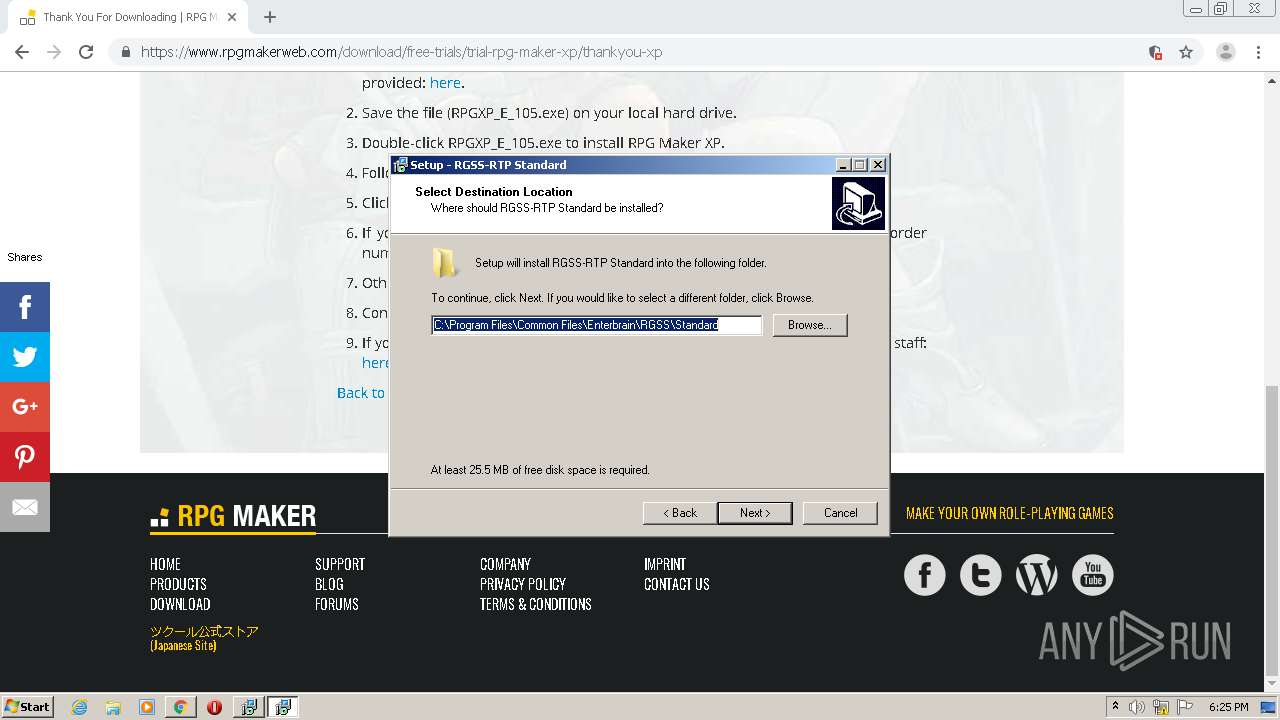This screenshot has height=720, width=1280.
Task: Pin the page with the Pinterest icon
Action: coord(25,457)
